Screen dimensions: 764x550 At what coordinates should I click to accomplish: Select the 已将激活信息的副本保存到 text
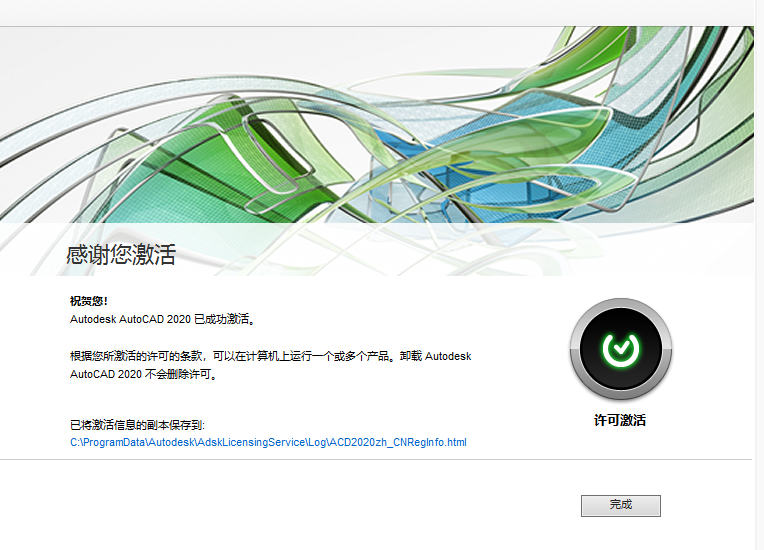click(137, 425)
